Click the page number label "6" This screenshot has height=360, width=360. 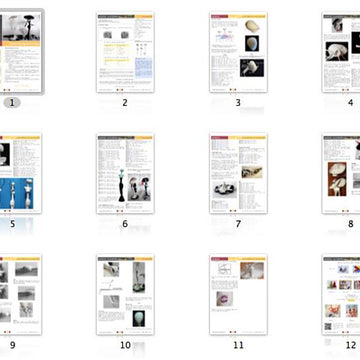(x=125, y=224)
